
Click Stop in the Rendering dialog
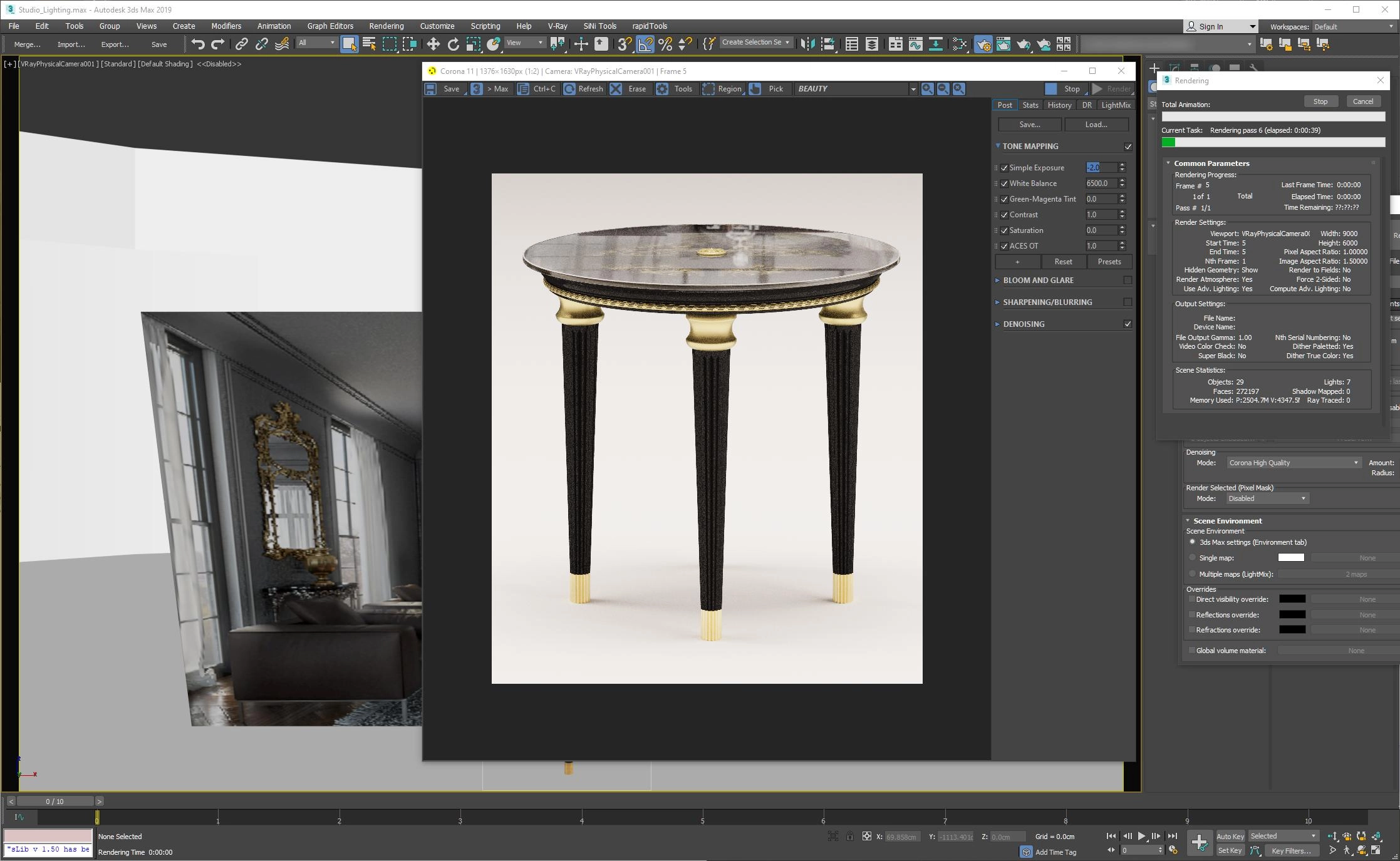coord(1320,101)
